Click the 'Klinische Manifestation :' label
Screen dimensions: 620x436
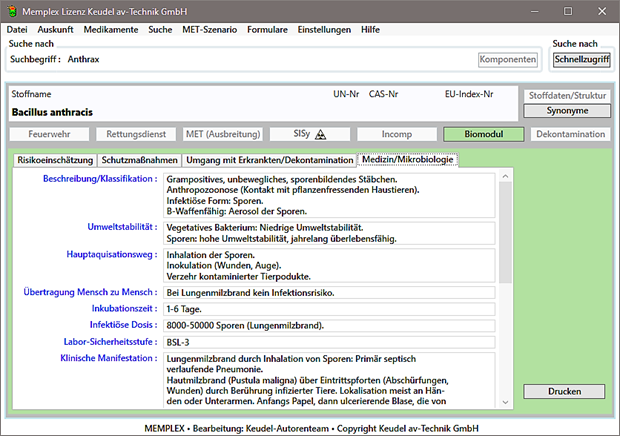click(x=109, y=358)
